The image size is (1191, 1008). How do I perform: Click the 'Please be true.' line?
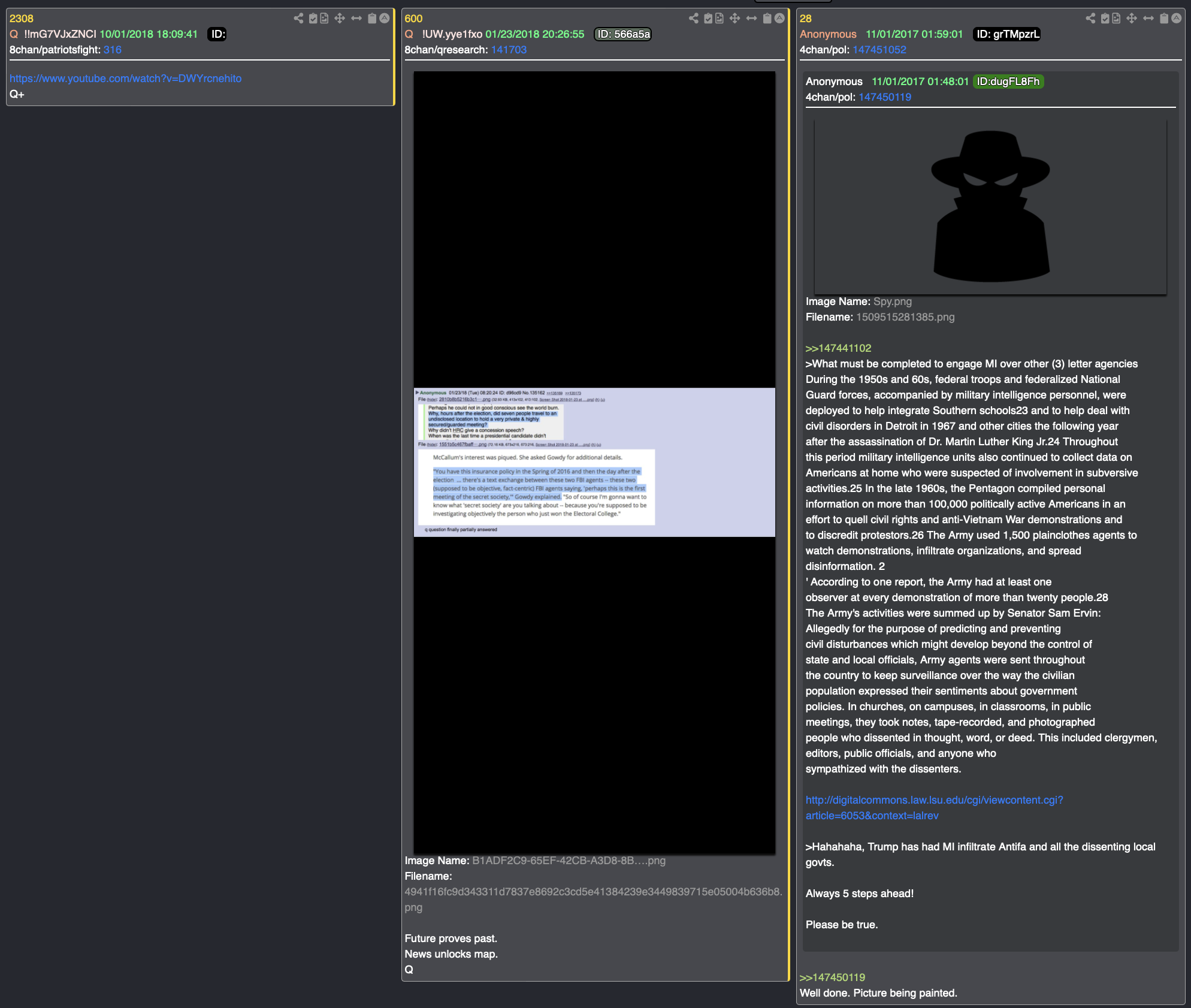[x=842, y=925]
